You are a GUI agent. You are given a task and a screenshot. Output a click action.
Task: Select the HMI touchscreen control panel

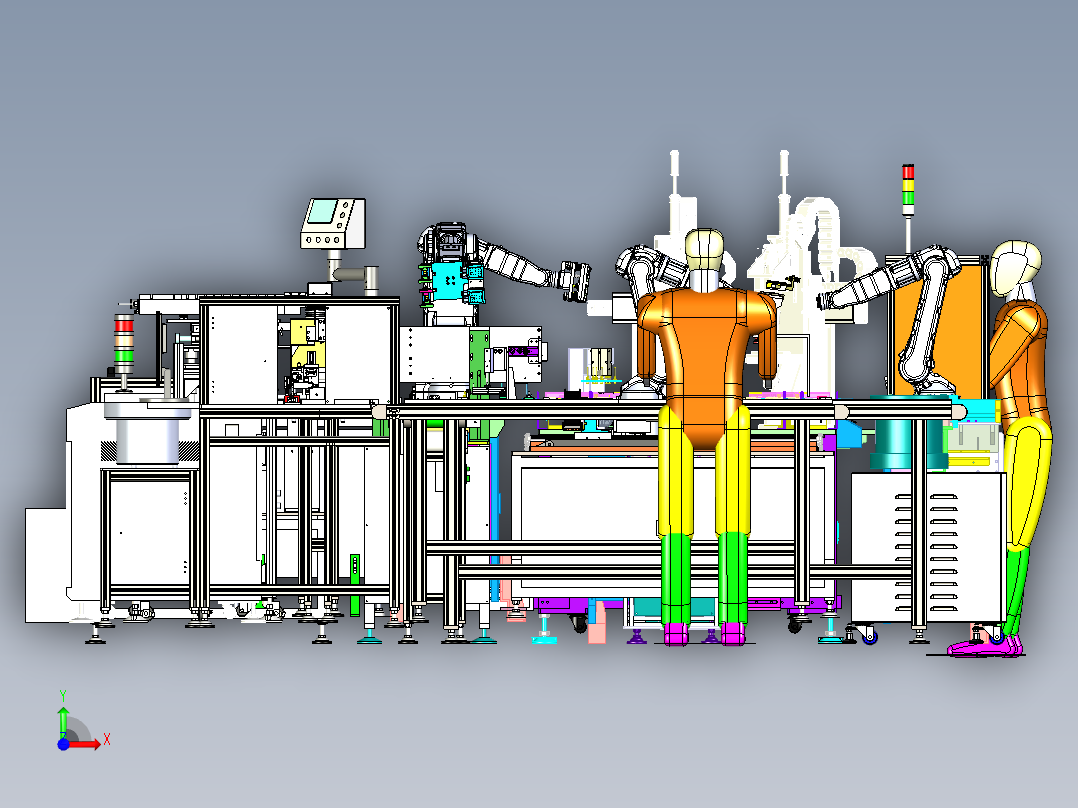click(333, 223)
